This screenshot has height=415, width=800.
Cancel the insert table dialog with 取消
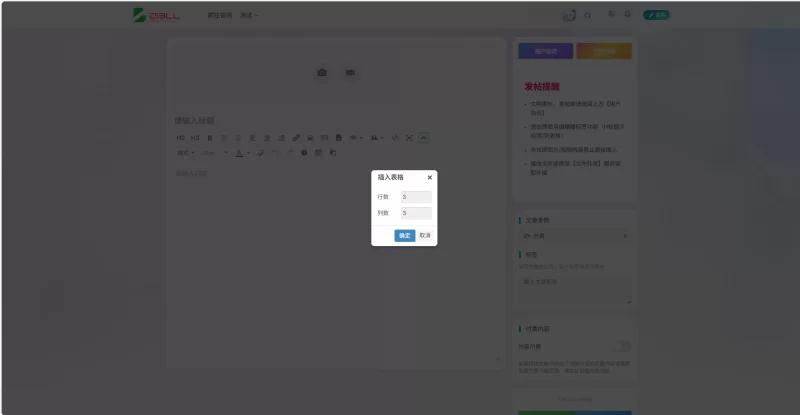pyautogui.click(x=426, y=235)
